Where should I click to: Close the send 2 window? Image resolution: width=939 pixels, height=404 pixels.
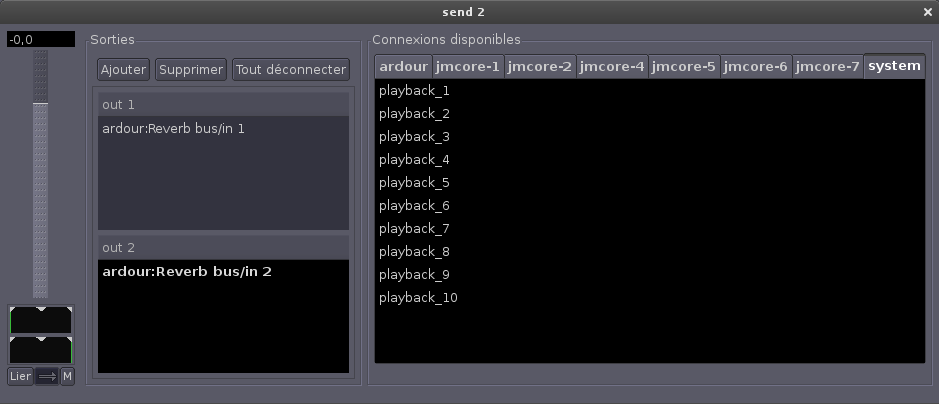point(927,11)
